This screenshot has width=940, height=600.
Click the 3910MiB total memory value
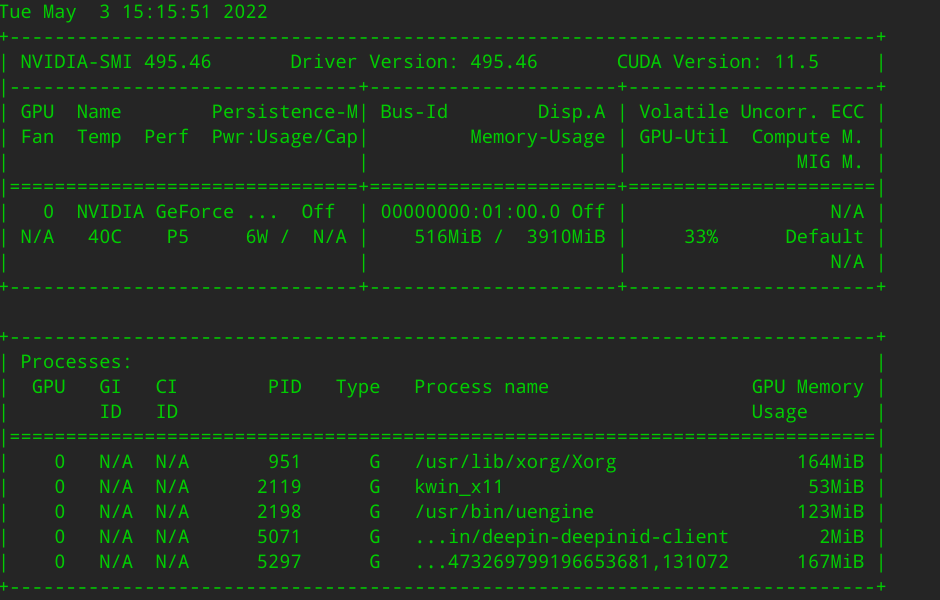point(566,237)
